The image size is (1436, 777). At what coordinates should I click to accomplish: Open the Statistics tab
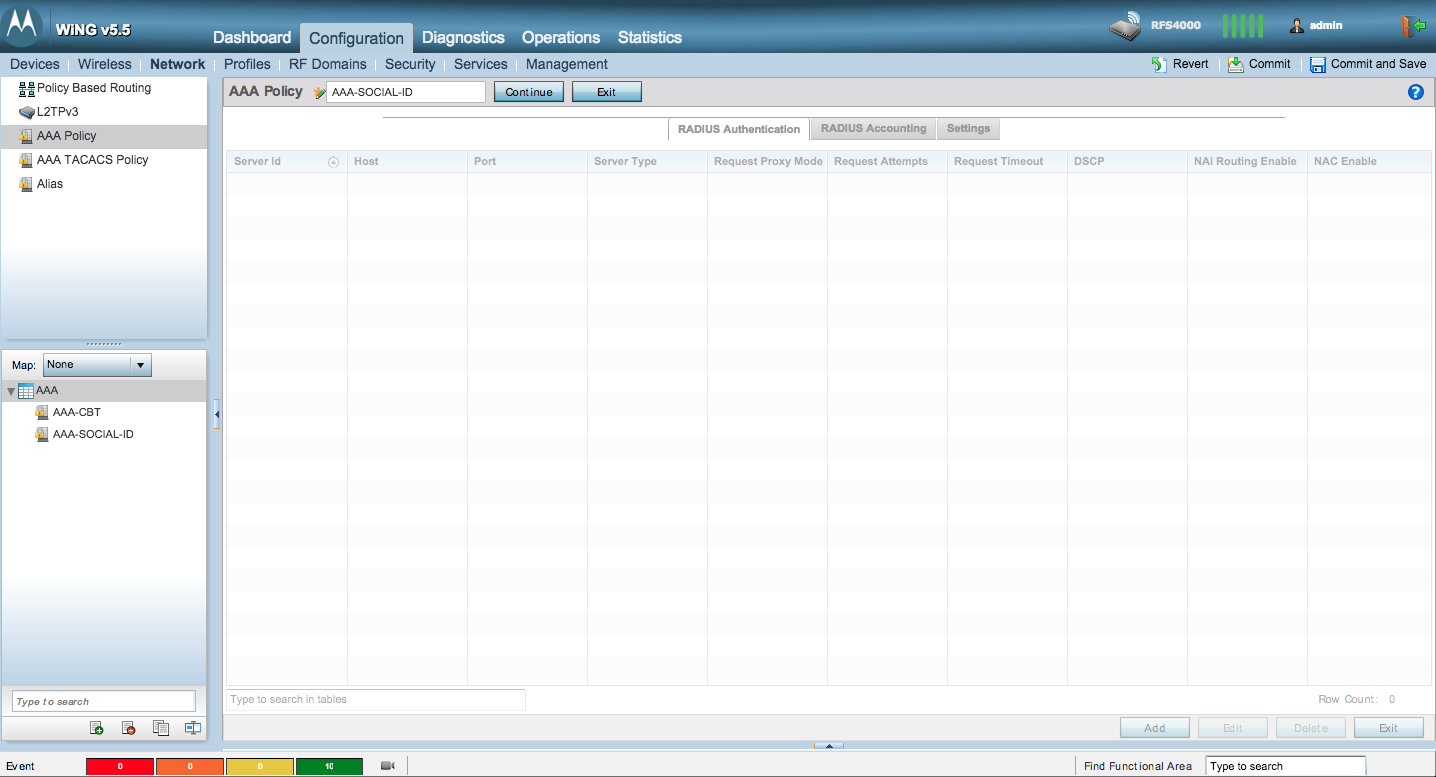(x=650, y=38)
